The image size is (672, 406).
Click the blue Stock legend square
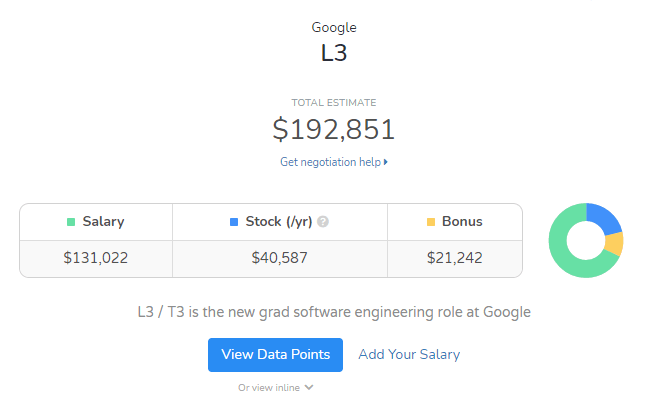tap(234, 222)
